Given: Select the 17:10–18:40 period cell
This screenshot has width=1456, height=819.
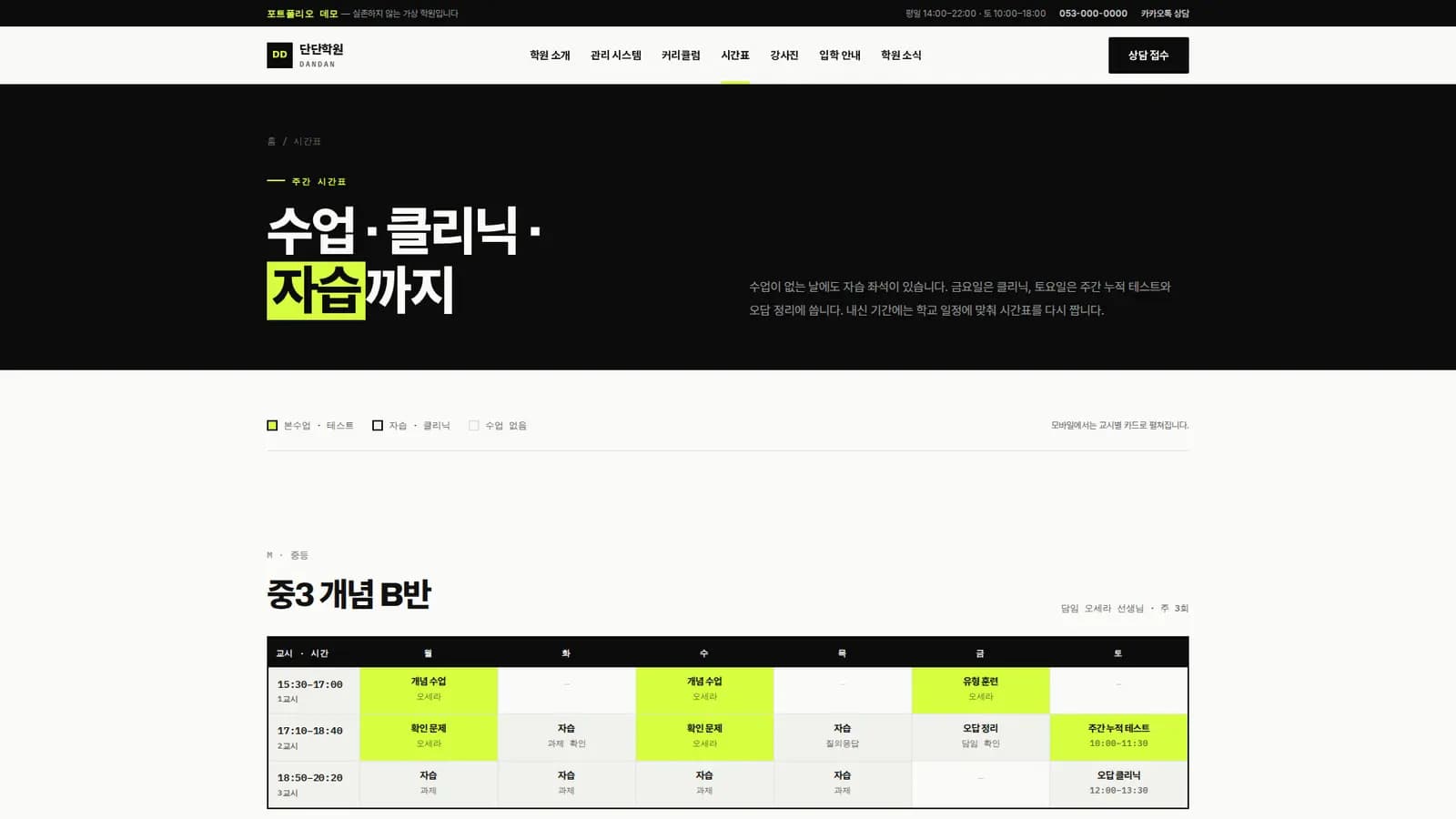Looking at the screenshot, I should click(314, 737).
